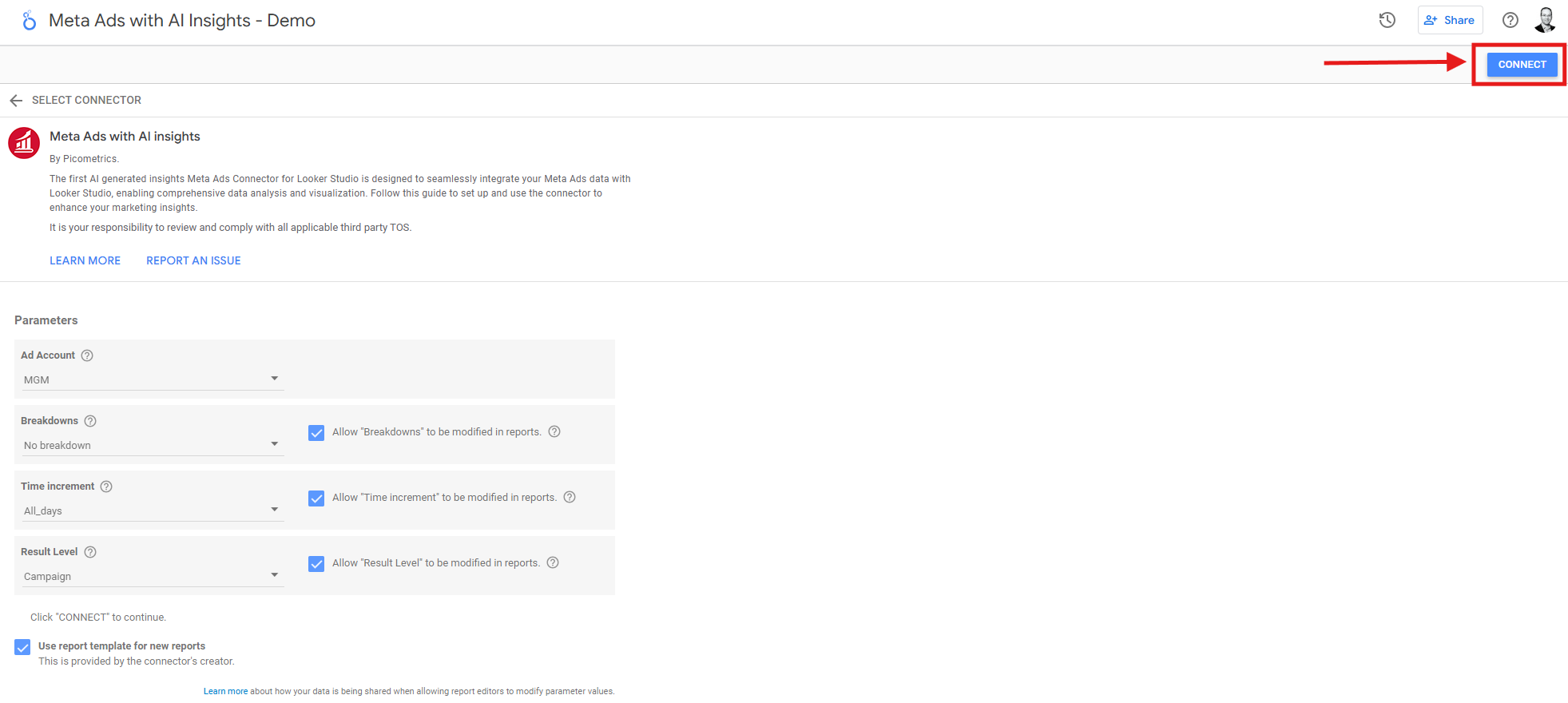Uncheck Allow "Breakdowns" to be modified checkbox

316,433
